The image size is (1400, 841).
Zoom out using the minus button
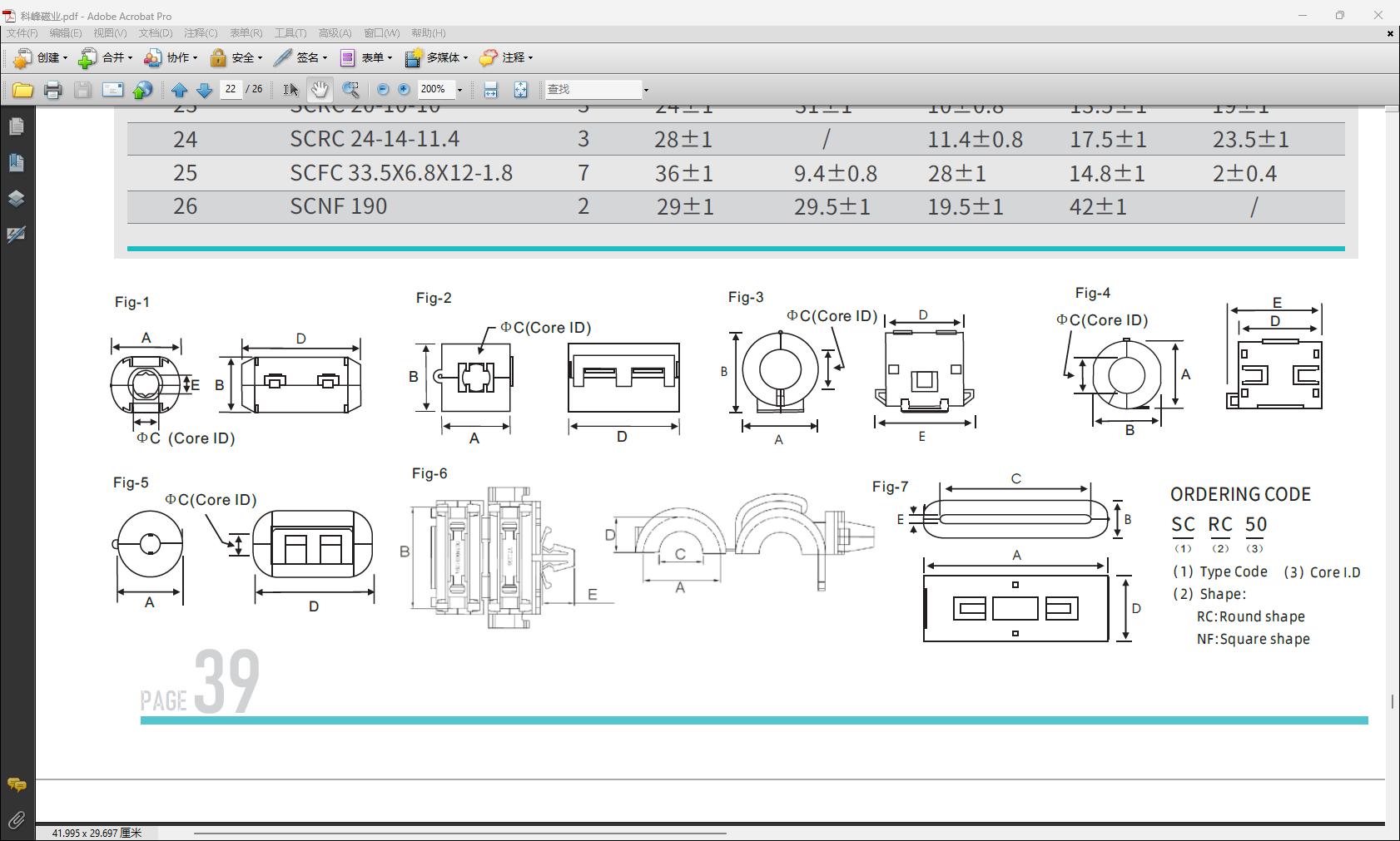(383, 90)
